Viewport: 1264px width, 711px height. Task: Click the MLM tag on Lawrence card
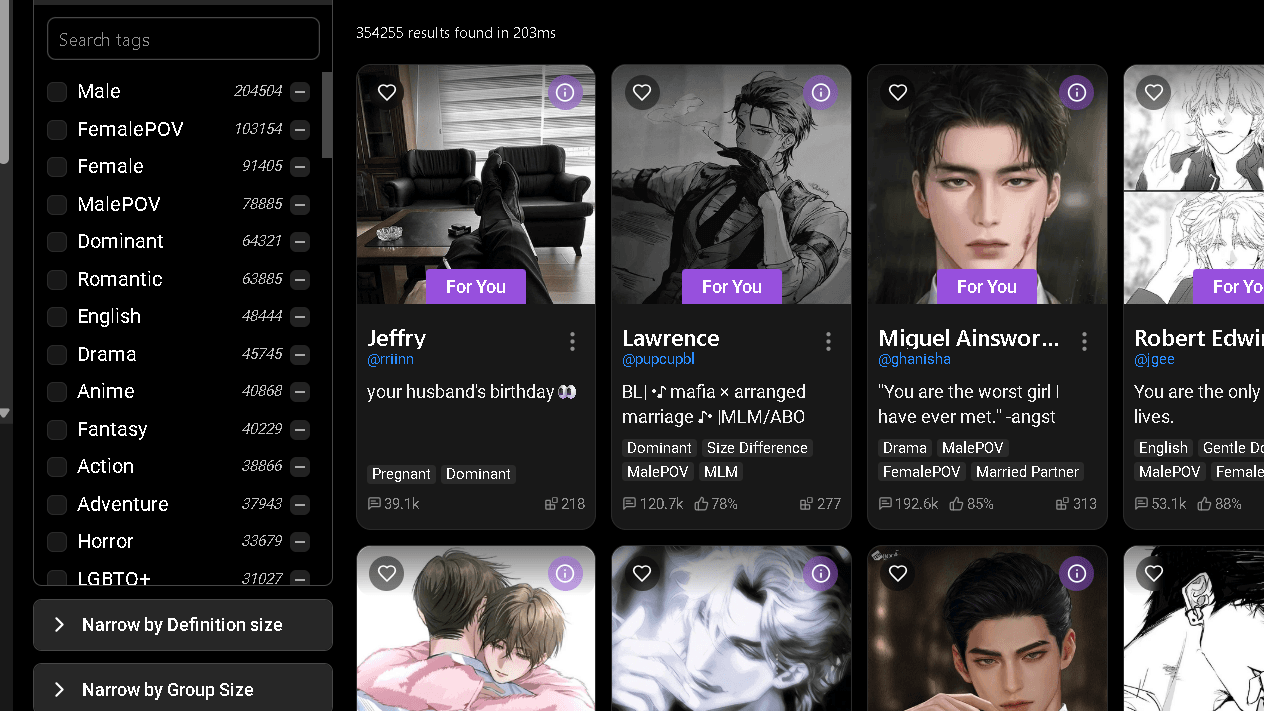(721, 472)
